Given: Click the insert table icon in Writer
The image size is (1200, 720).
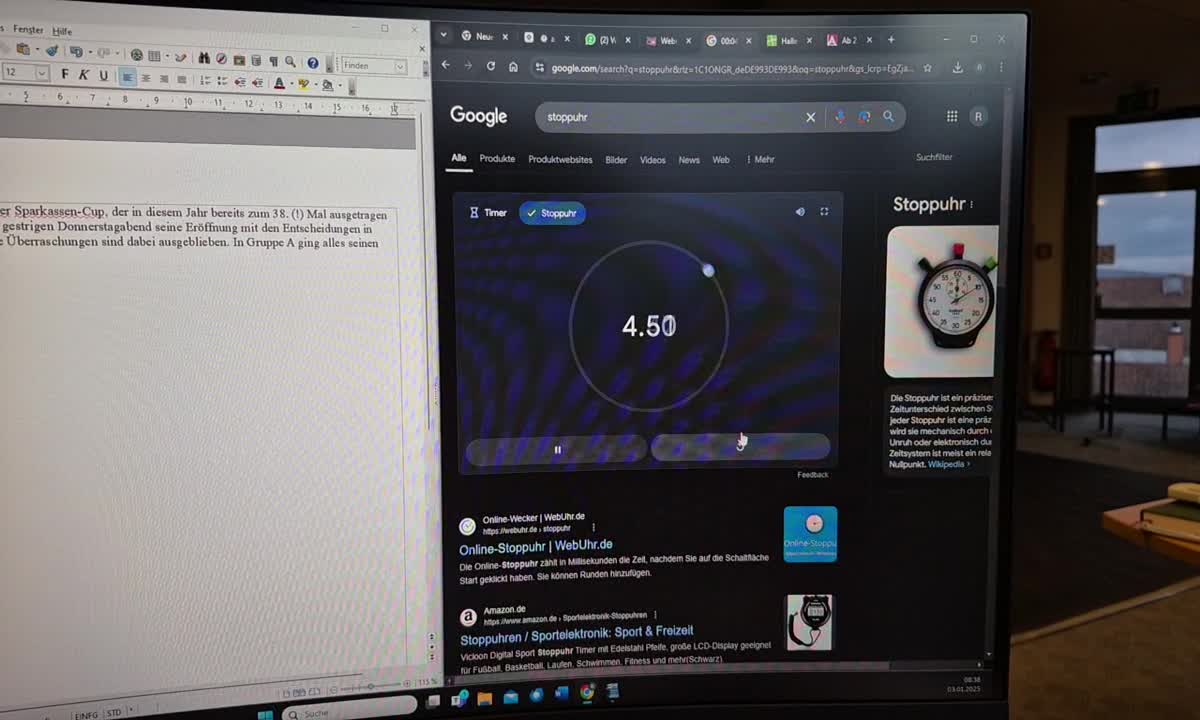Looking at the screenshot, I should [154, 56].
